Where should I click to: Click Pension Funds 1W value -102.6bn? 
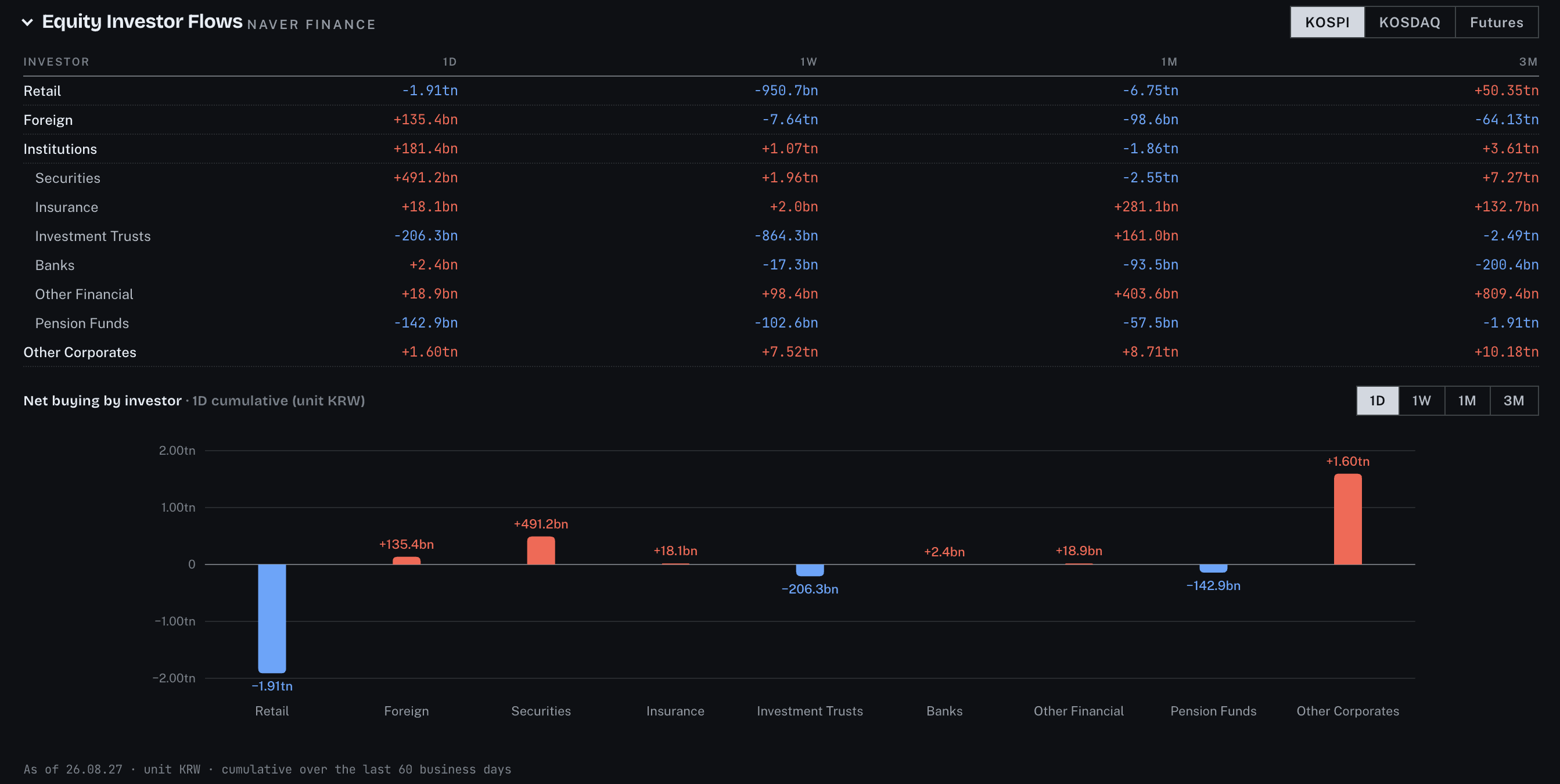[x=785, y=323]
